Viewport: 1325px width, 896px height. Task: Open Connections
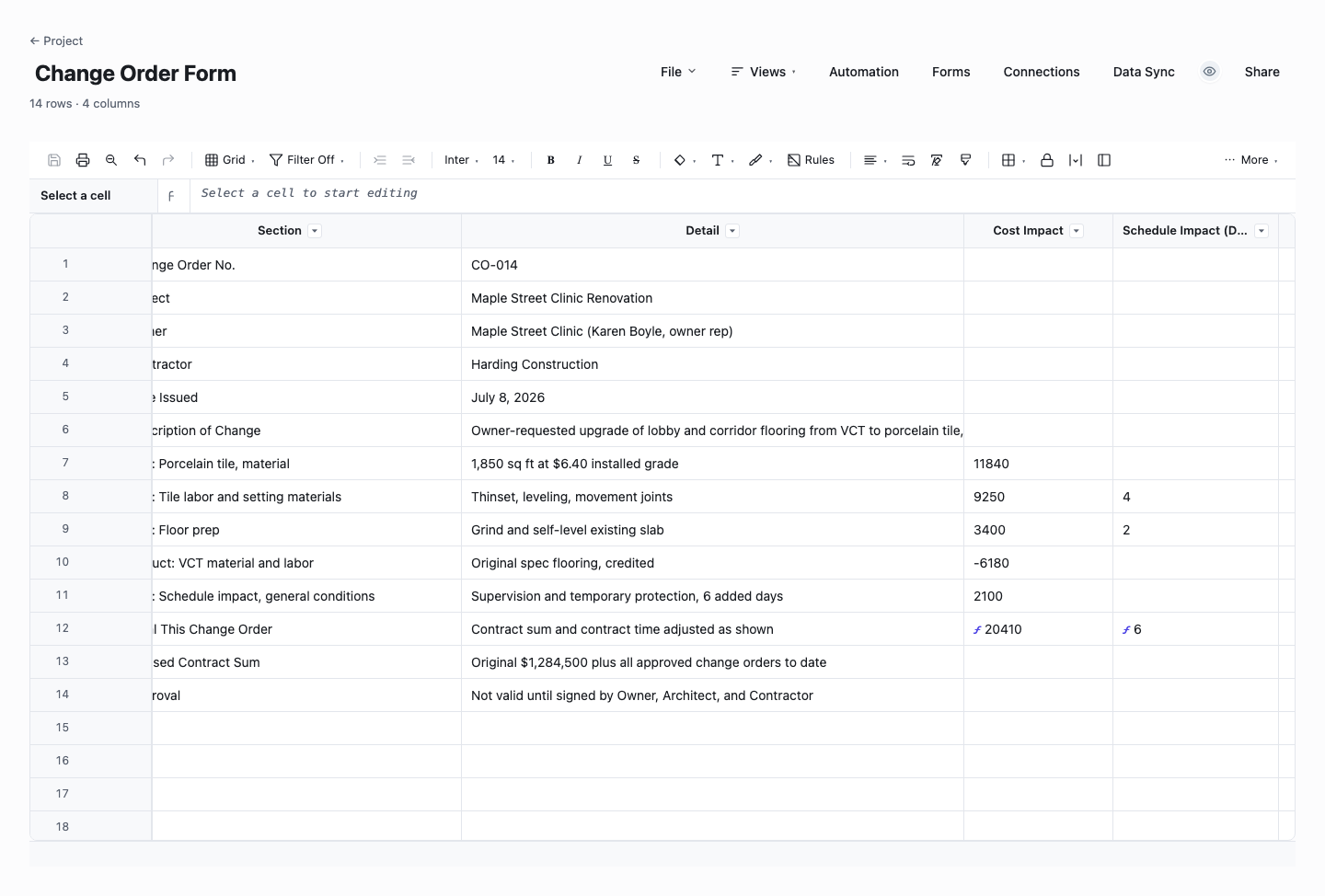tap(1042, 72)
